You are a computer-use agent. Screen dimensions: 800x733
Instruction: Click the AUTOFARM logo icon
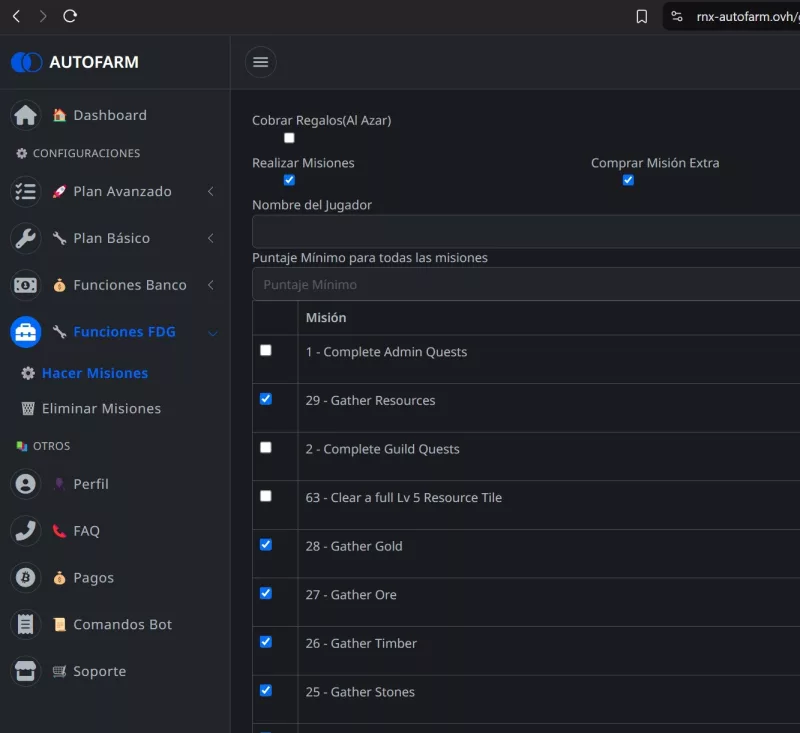(x=26, y=62)
